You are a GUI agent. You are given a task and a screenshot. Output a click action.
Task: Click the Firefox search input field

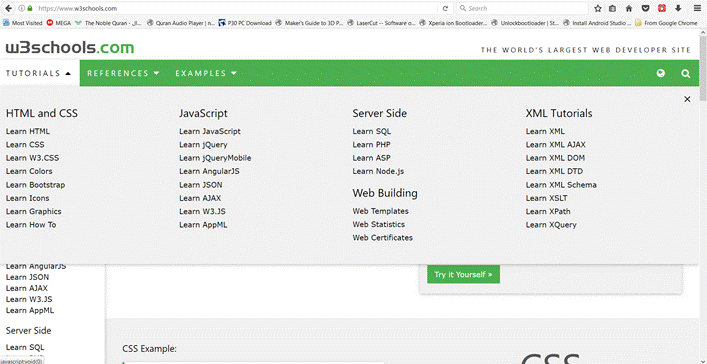point(522,8)
